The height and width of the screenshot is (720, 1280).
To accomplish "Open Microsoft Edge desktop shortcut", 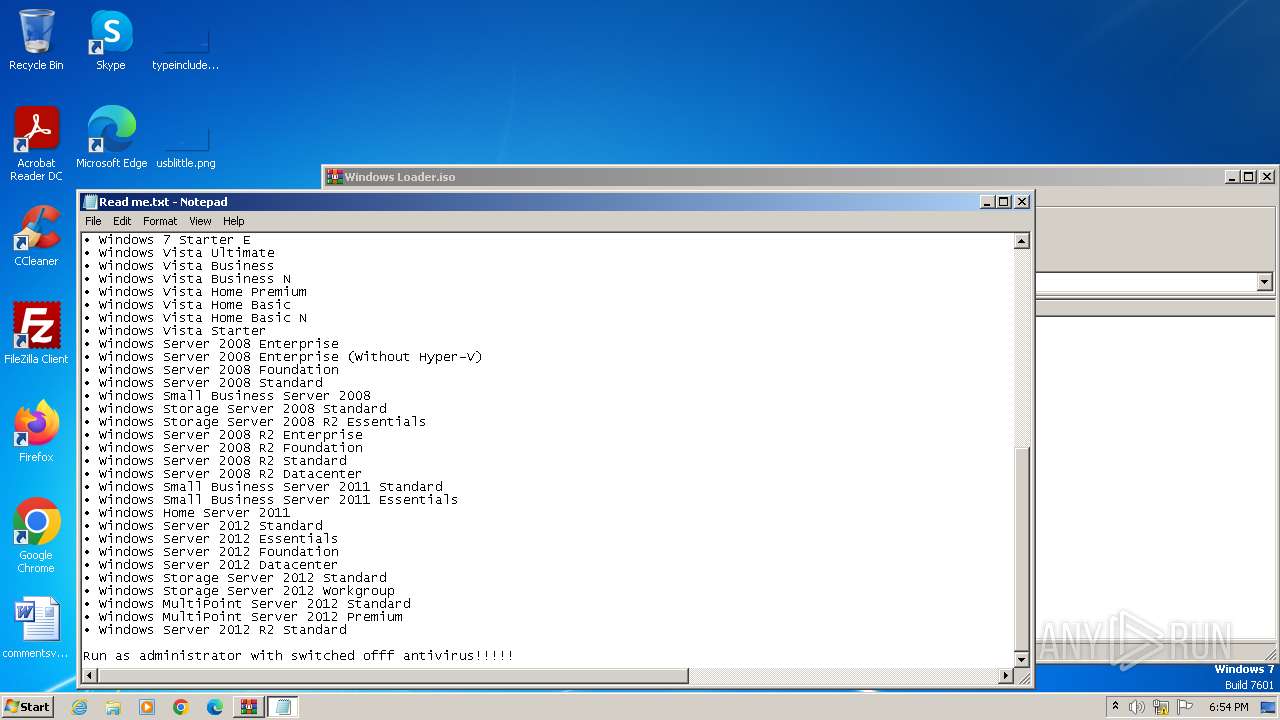I will (x=111, y=138).
